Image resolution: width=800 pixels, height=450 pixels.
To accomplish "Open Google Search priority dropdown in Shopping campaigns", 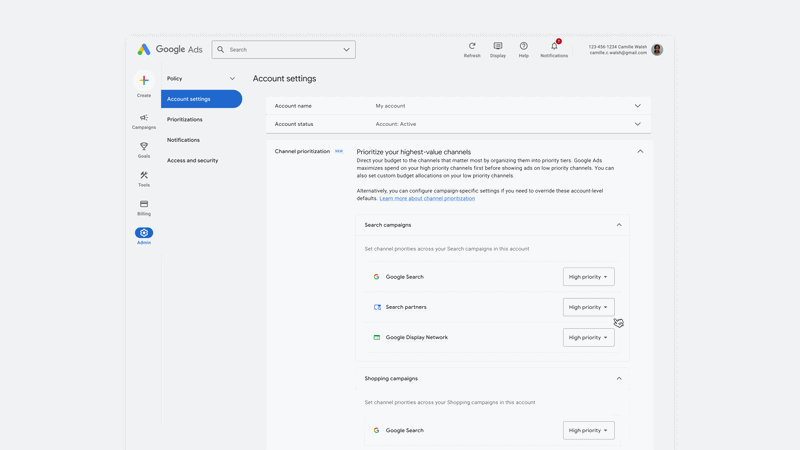I will pyautogui.click(x=588, y=430).
